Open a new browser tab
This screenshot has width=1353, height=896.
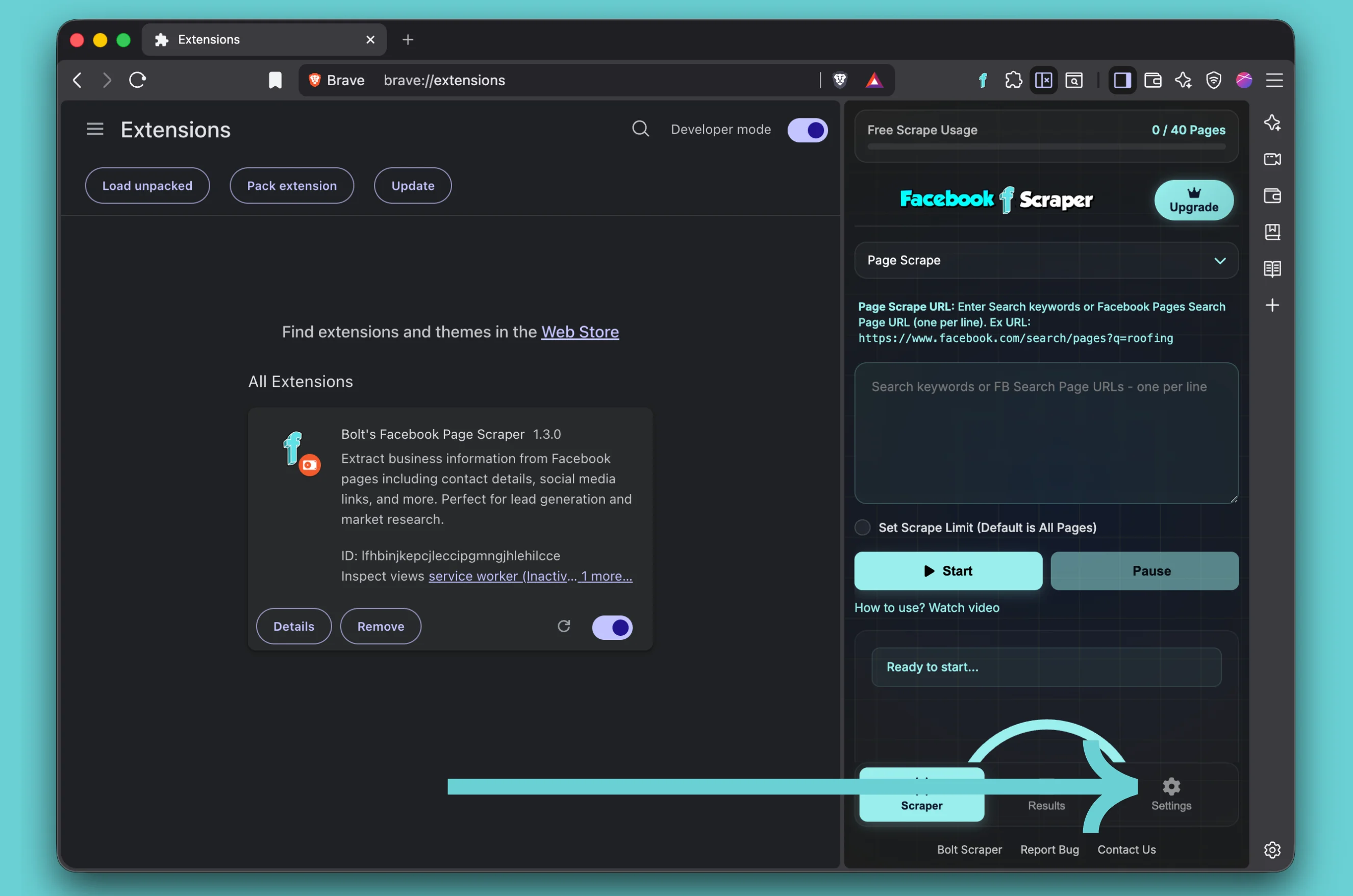coord(408,40)
